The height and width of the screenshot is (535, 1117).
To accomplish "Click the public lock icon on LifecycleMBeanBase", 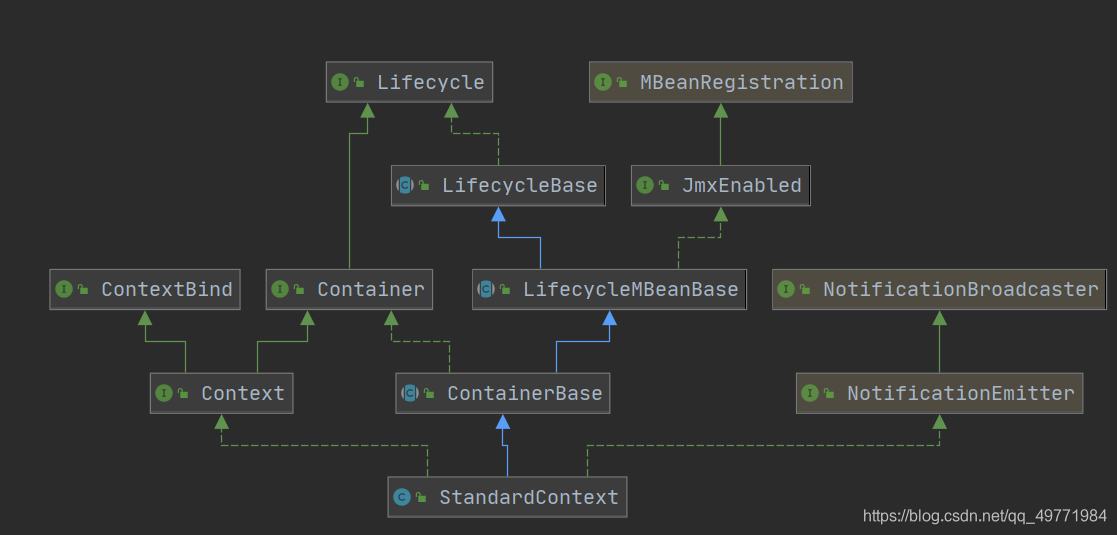I will [506, 290].
